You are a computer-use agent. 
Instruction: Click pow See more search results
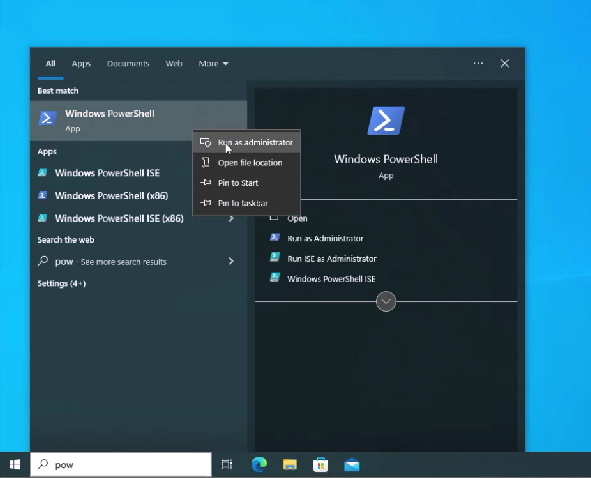coord(110,262)
